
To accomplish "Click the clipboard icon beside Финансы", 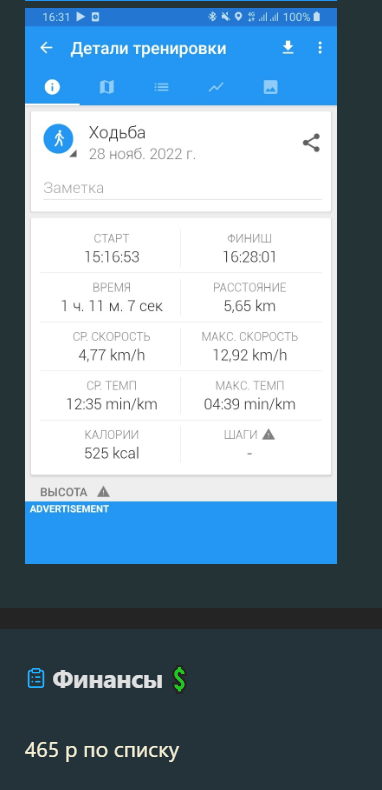I will [x=36, y=678].
